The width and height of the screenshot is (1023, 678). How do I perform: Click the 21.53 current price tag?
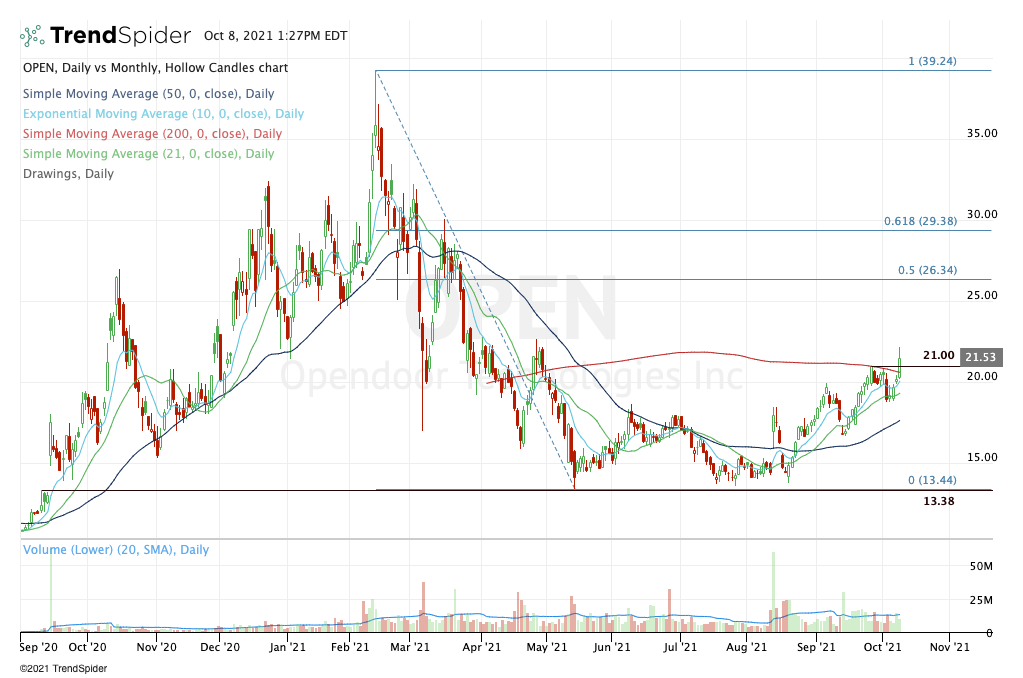(979, 357)
